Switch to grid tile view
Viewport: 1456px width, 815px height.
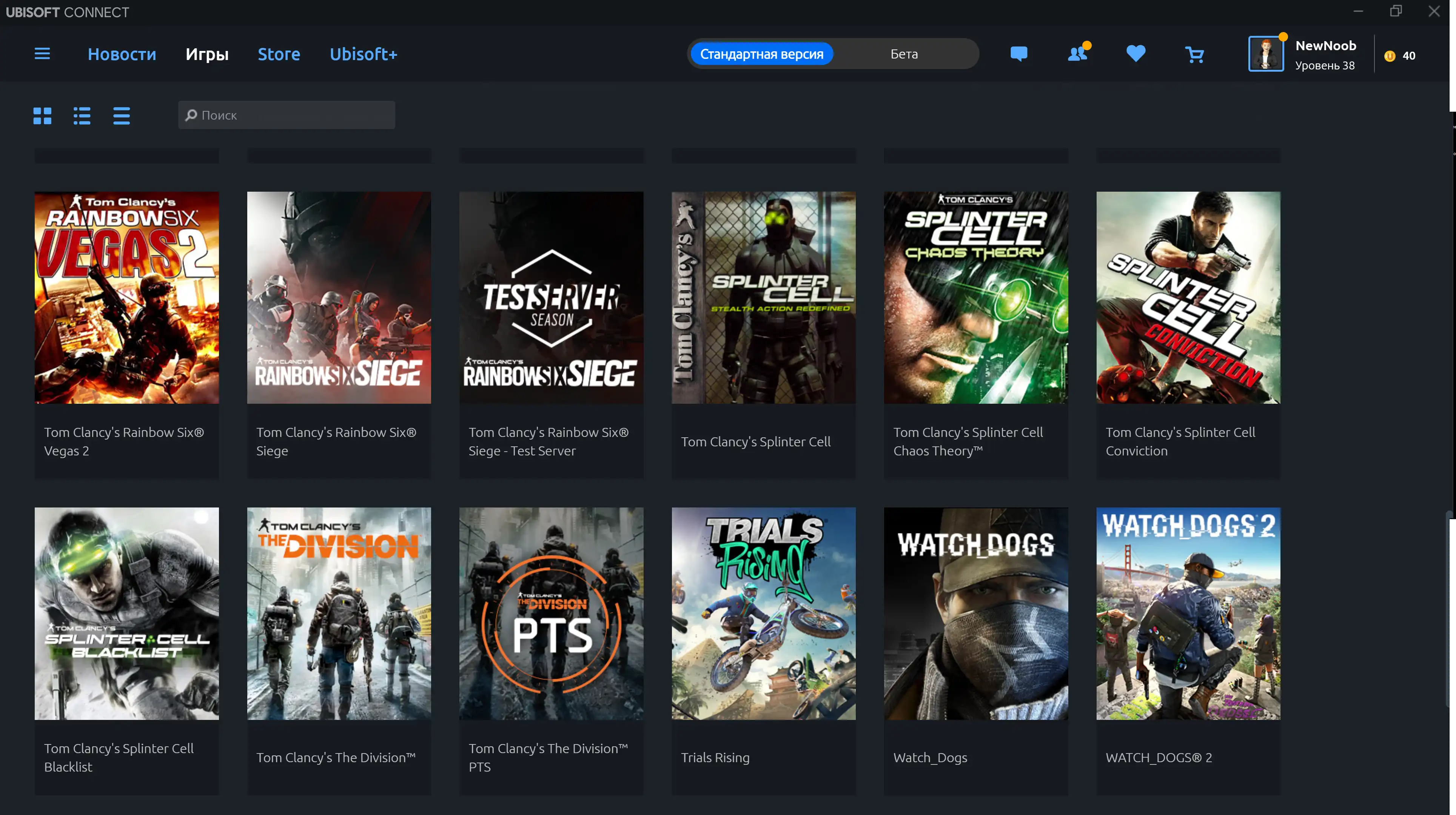pyautogui.click(x=42, y=116)
